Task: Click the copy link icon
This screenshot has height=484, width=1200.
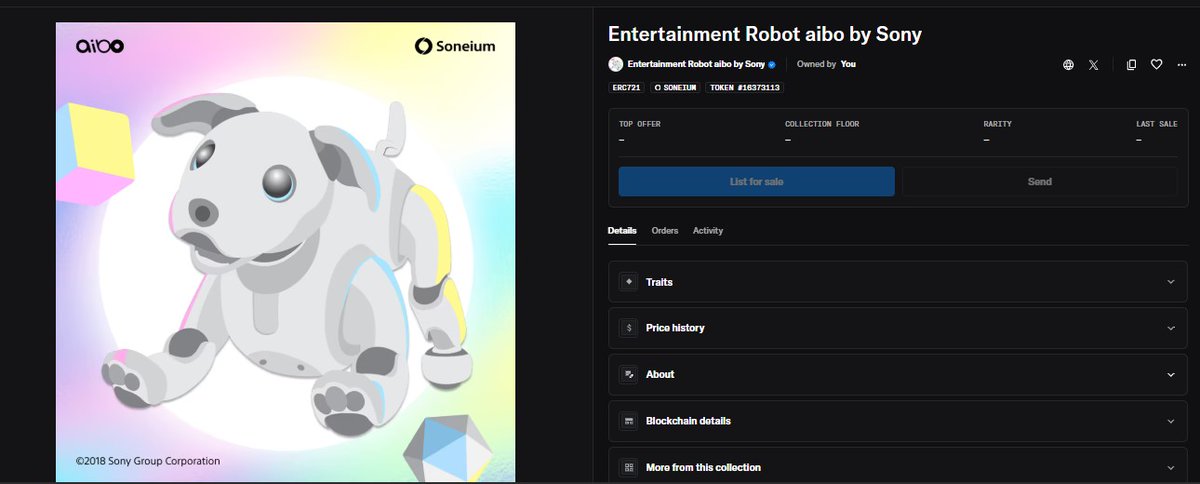Action: 1131,64
